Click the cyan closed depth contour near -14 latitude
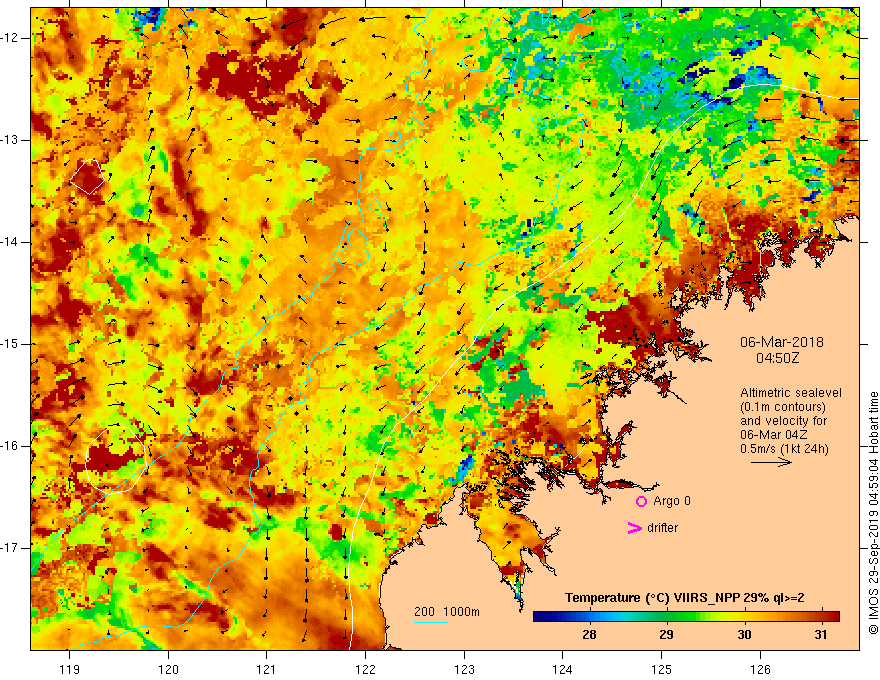 pyautogui.click(x=354, y=247)
